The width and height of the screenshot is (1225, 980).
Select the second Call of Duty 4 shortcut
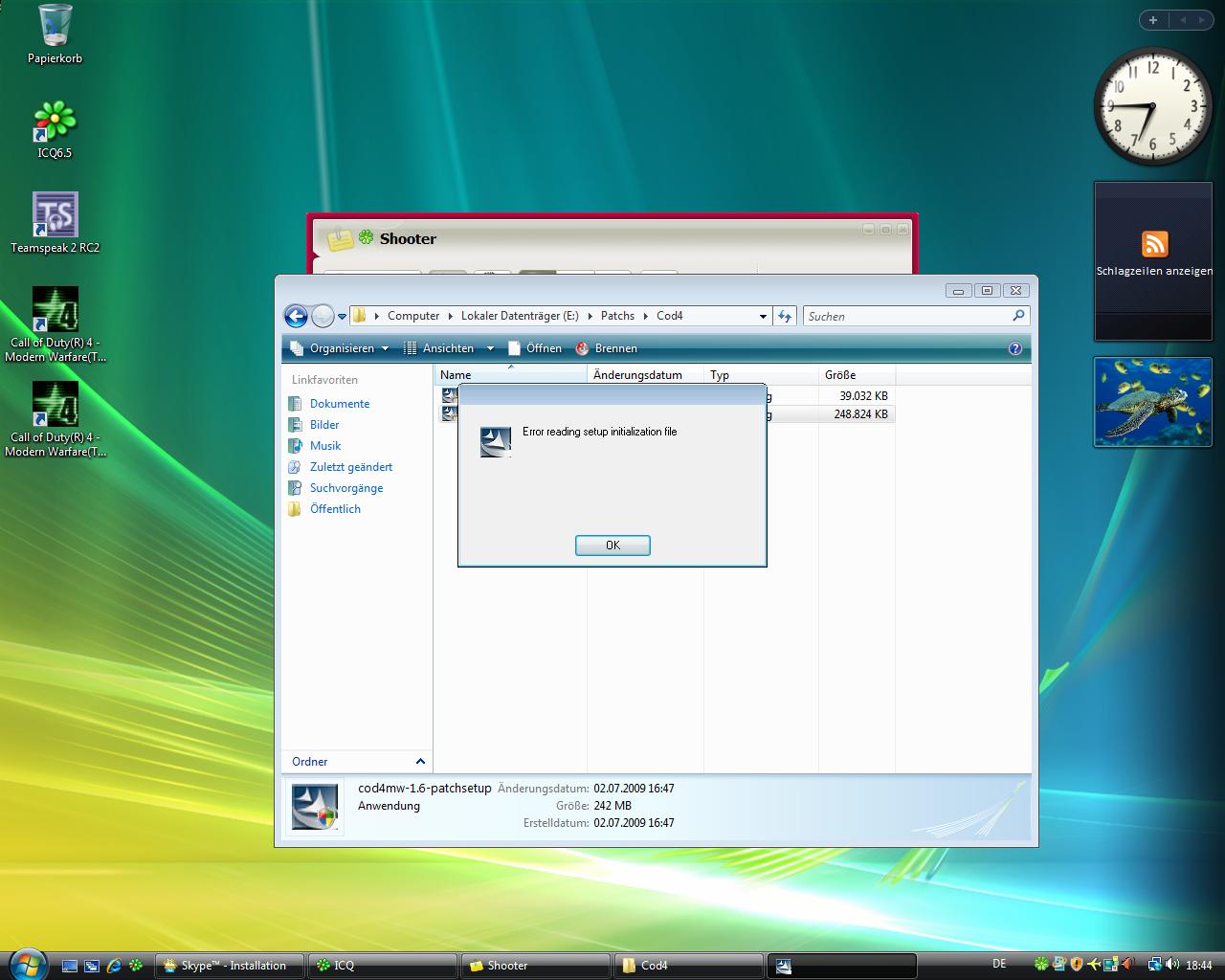click(55, 420)
